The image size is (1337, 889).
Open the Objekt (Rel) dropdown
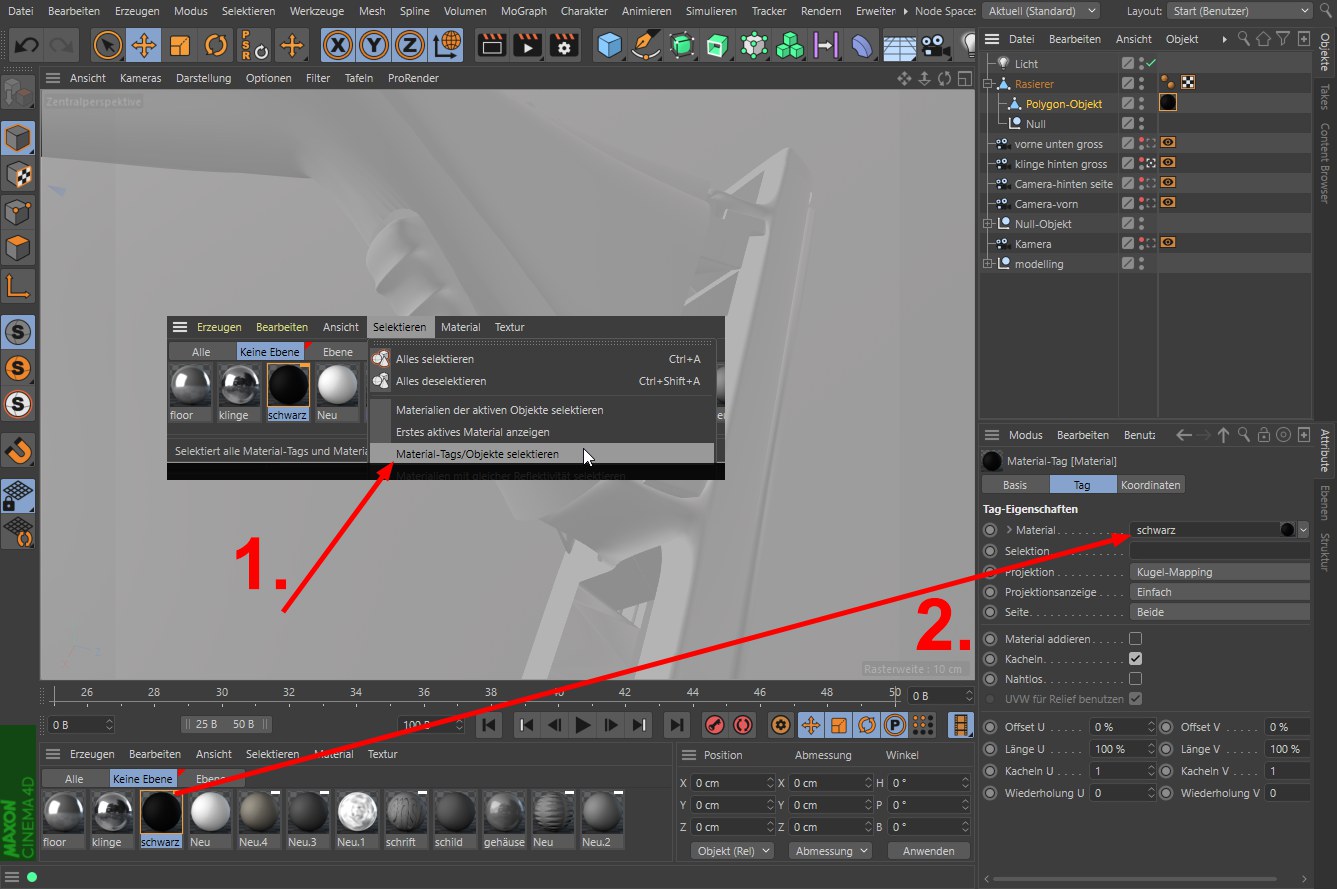pyautogui.click(x=732, y=851)
